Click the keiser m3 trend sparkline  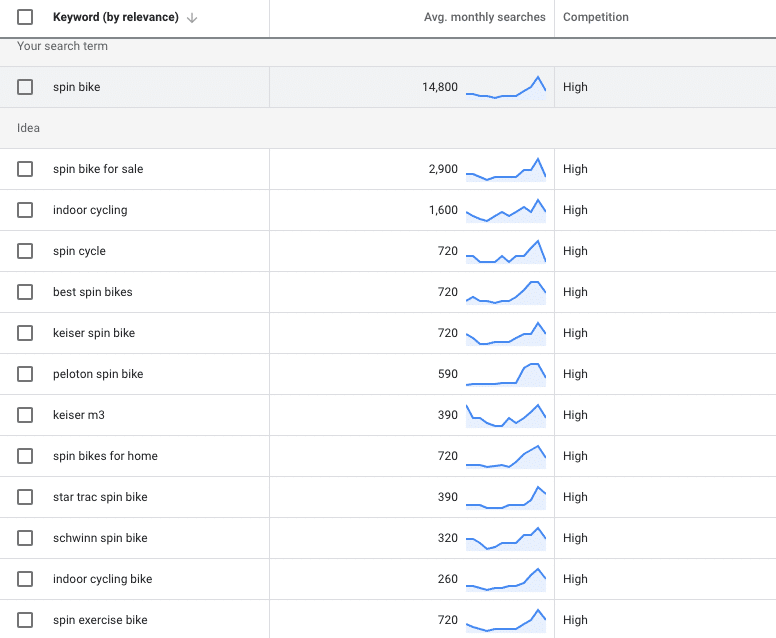pos(506,415)
